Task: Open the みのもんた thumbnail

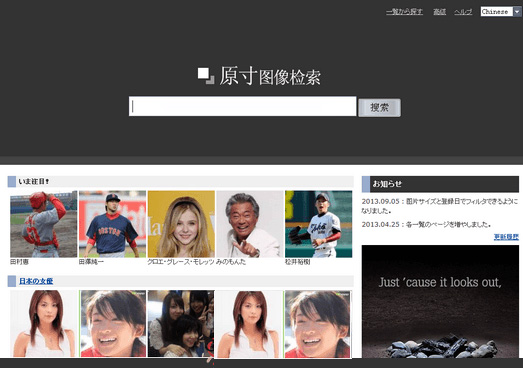Action: [x=250, y=224]
